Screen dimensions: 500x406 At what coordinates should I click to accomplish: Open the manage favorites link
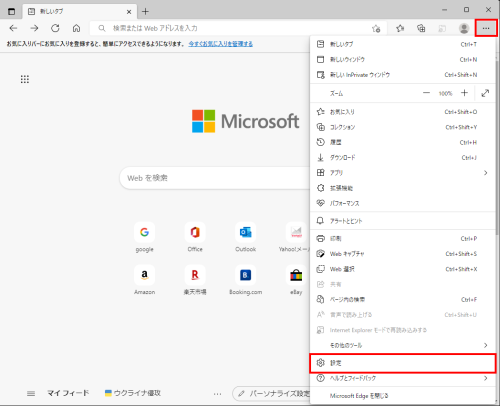tap(221, 44)
